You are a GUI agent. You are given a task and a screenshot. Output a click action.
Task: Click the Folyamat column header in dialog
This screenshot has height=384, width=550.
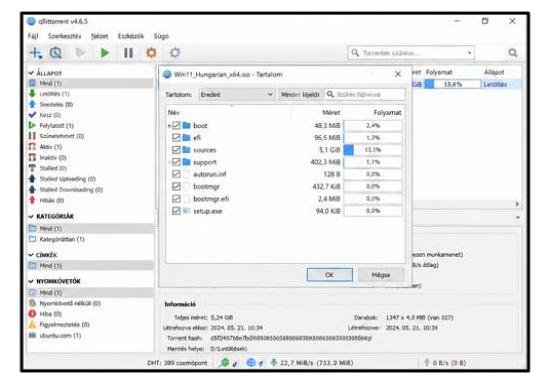(387, 113)
